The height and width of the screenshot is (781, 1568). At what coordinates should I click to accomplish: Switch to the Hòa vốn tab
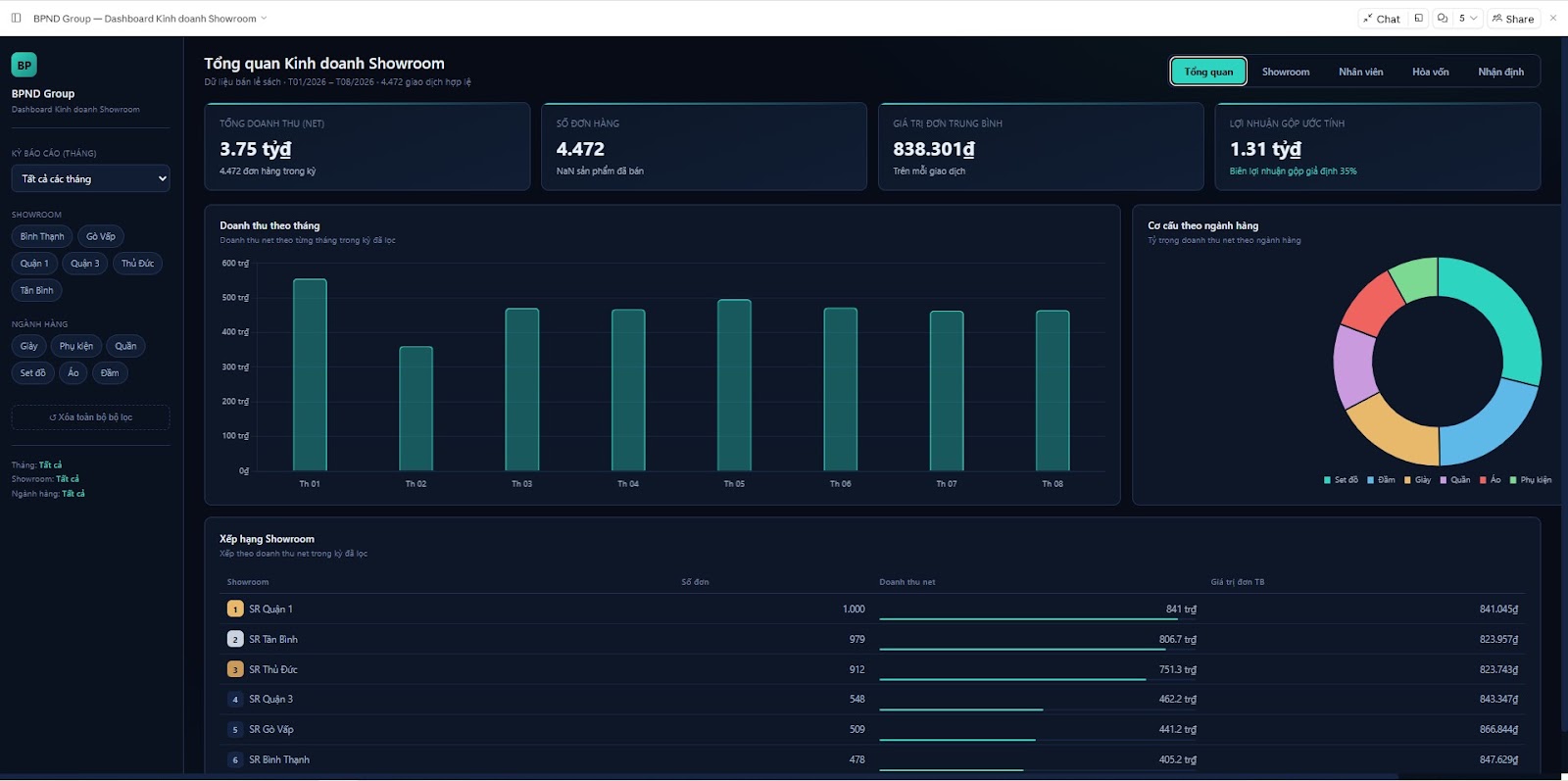tap(1431, 72)
